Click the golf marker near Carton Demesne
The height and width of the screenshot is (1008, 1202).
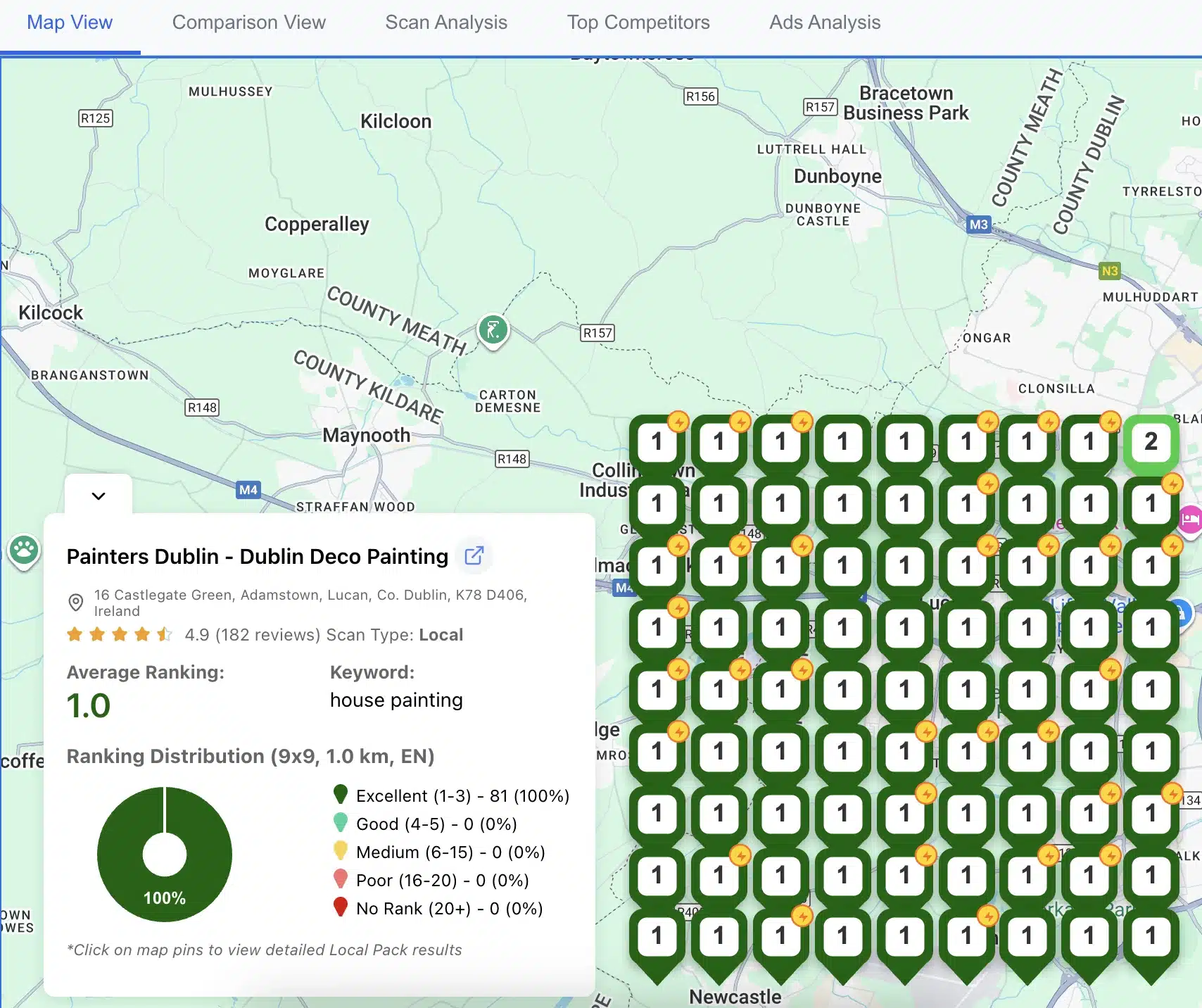[493, 329]
